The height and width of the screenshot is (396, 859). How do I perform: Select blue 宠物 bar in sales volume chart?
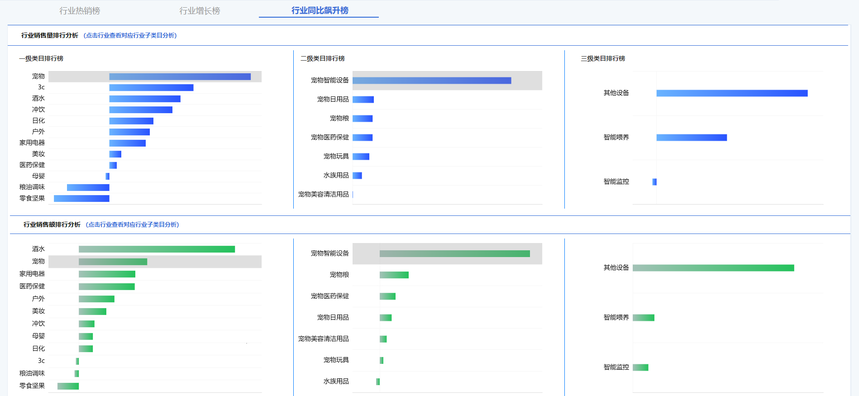point(180,77)
